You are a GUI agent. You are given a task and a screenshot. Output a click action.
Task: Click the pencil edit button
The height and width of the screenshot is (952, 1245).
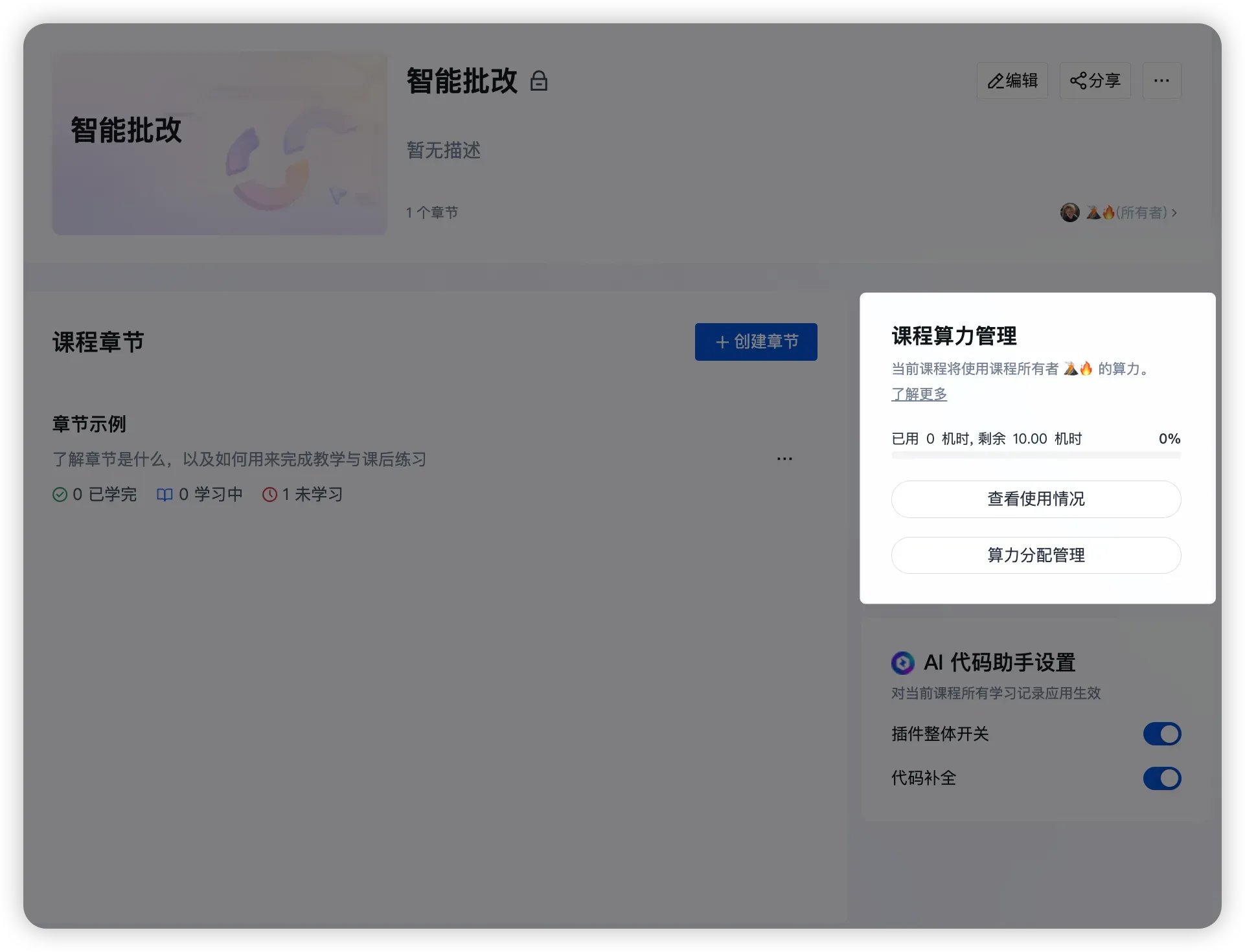coord(1012,81)
